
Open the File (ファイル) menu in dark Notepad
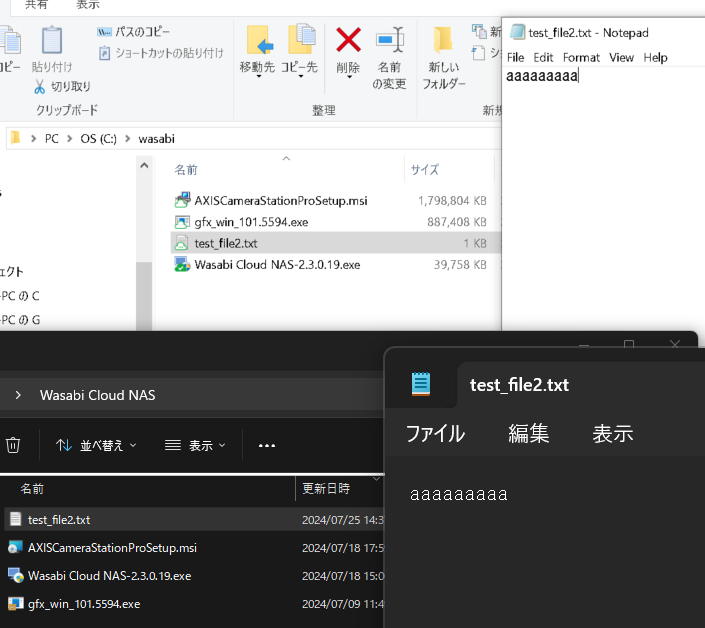point(435,433)
